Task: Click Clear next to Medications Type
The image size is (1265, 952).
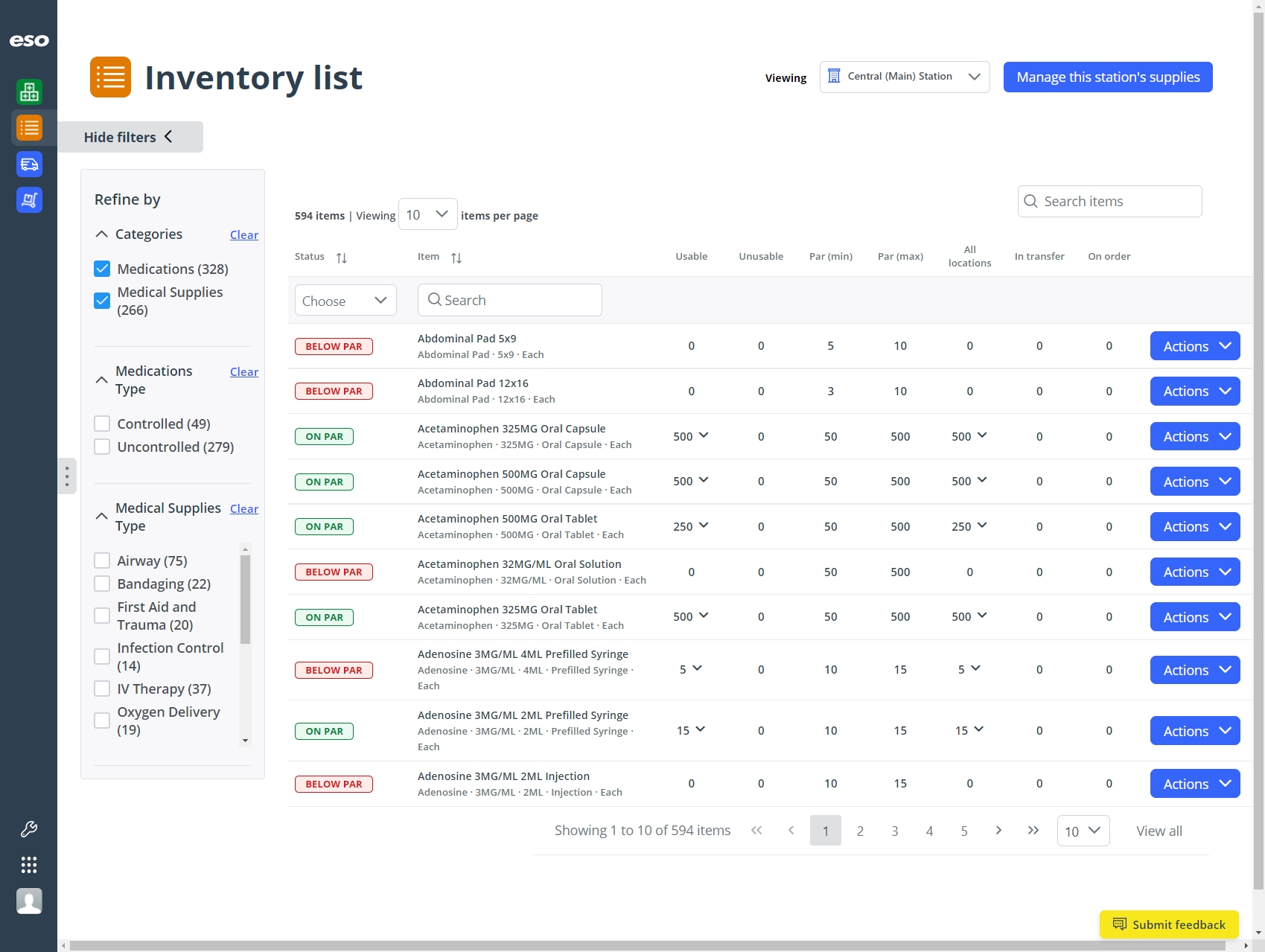Action: (243, 371)
